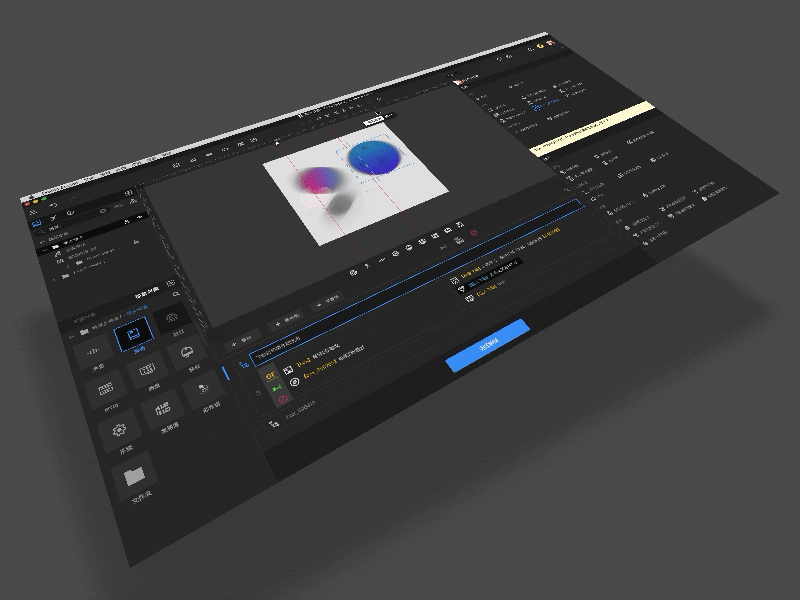The width and height of the screenshot is (800, 600).
Task: Click the search magnifier icon above the component grid
Action: click(x=176, y=294)
